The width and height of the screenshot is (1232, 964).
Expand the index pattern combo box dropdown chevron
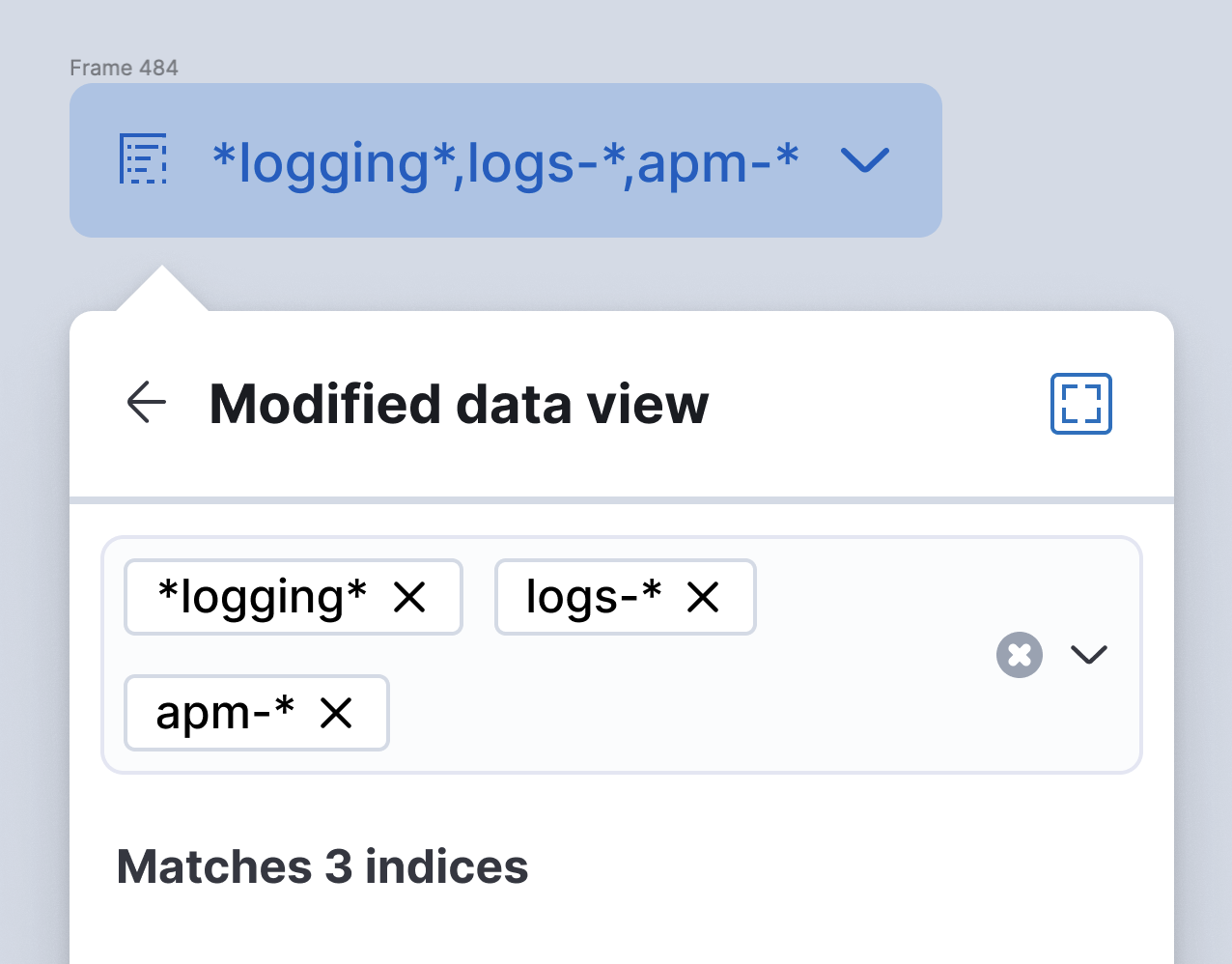click(x=1090, y=655)
